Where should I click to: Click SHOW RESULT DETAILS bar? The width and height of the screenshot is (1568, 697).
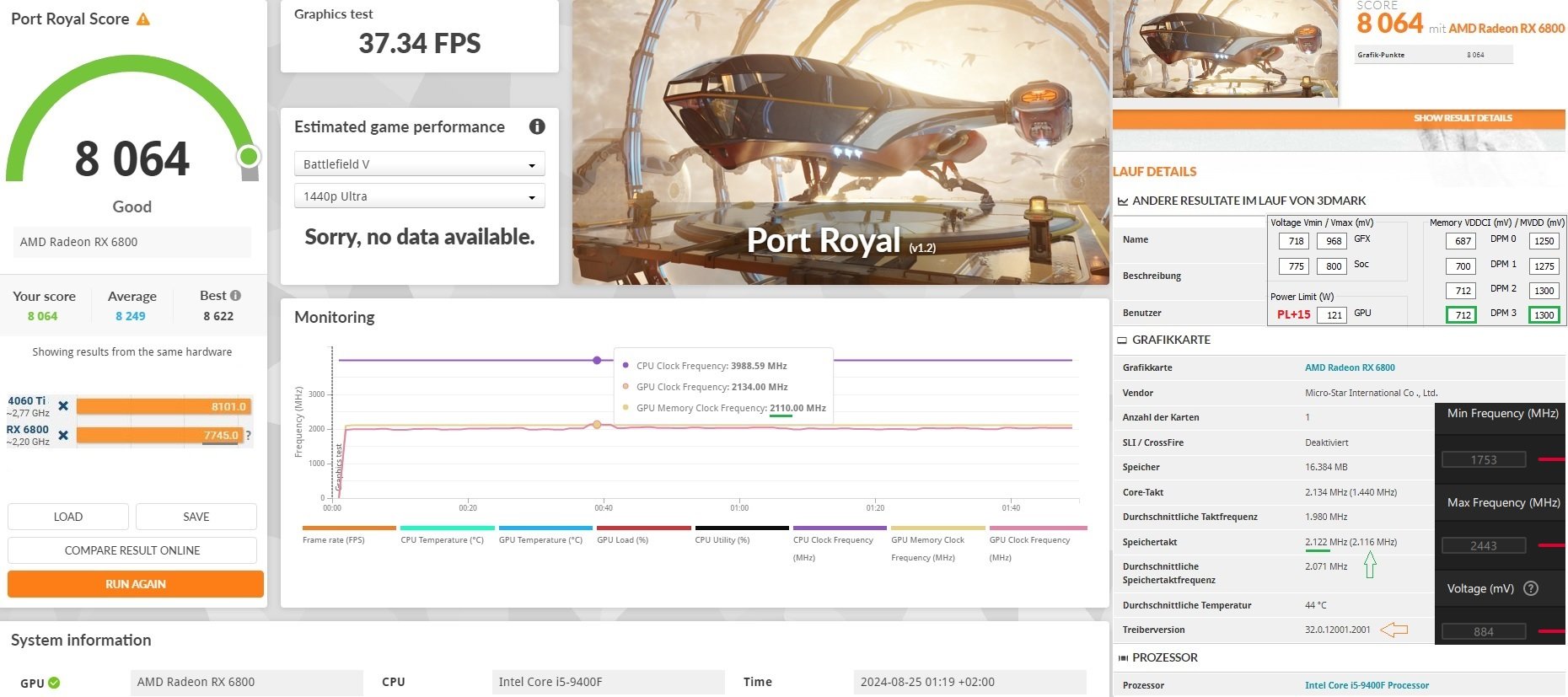point(1339,118)
